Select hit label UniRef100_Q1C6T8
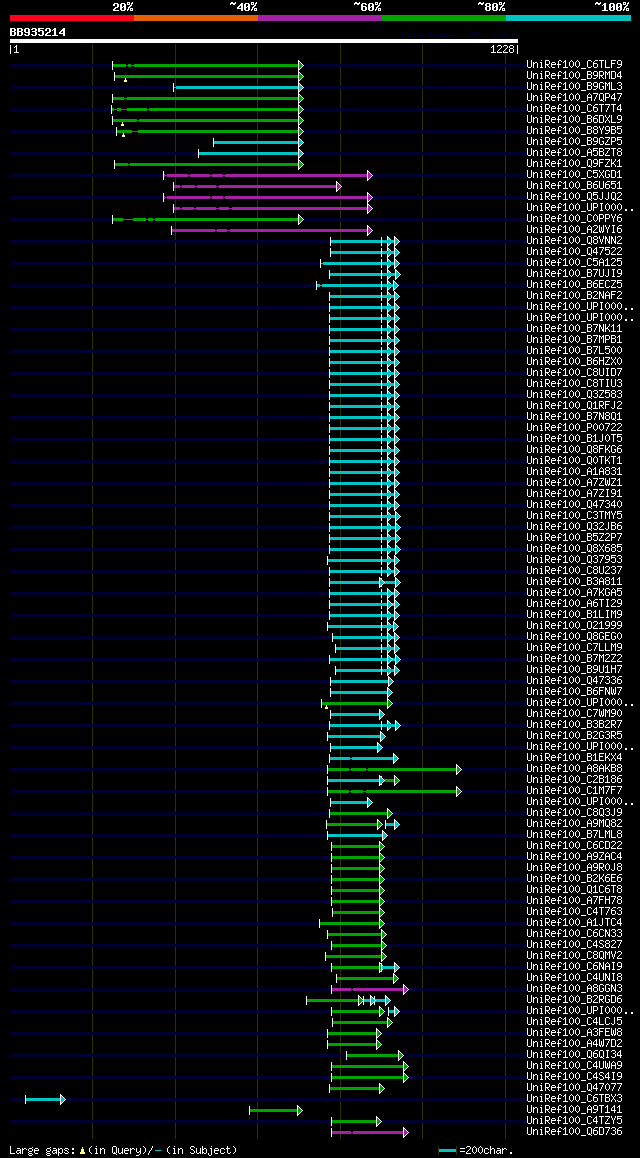Viewport: 640px width, 1158px height. pyautogui.click(x=574, y=889)
